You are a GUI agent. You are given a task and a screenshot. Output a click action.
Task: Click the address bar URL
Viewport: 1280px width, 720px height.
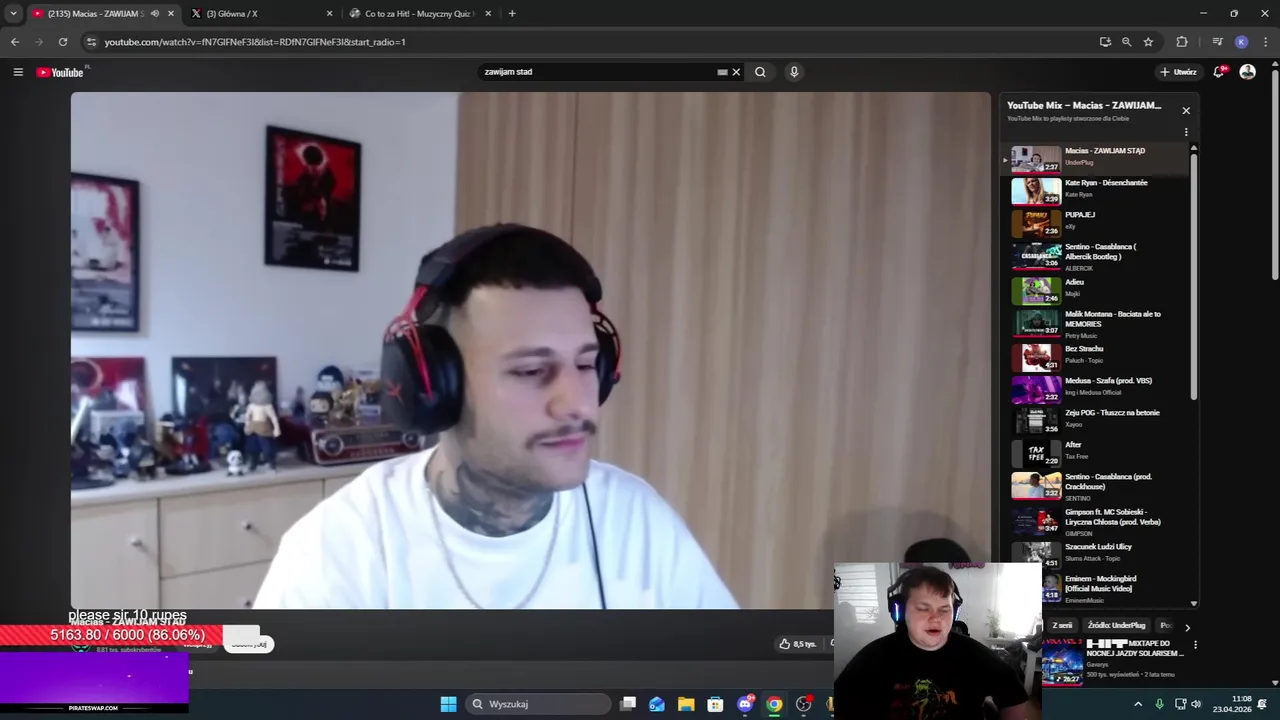[x=255, y=42]
